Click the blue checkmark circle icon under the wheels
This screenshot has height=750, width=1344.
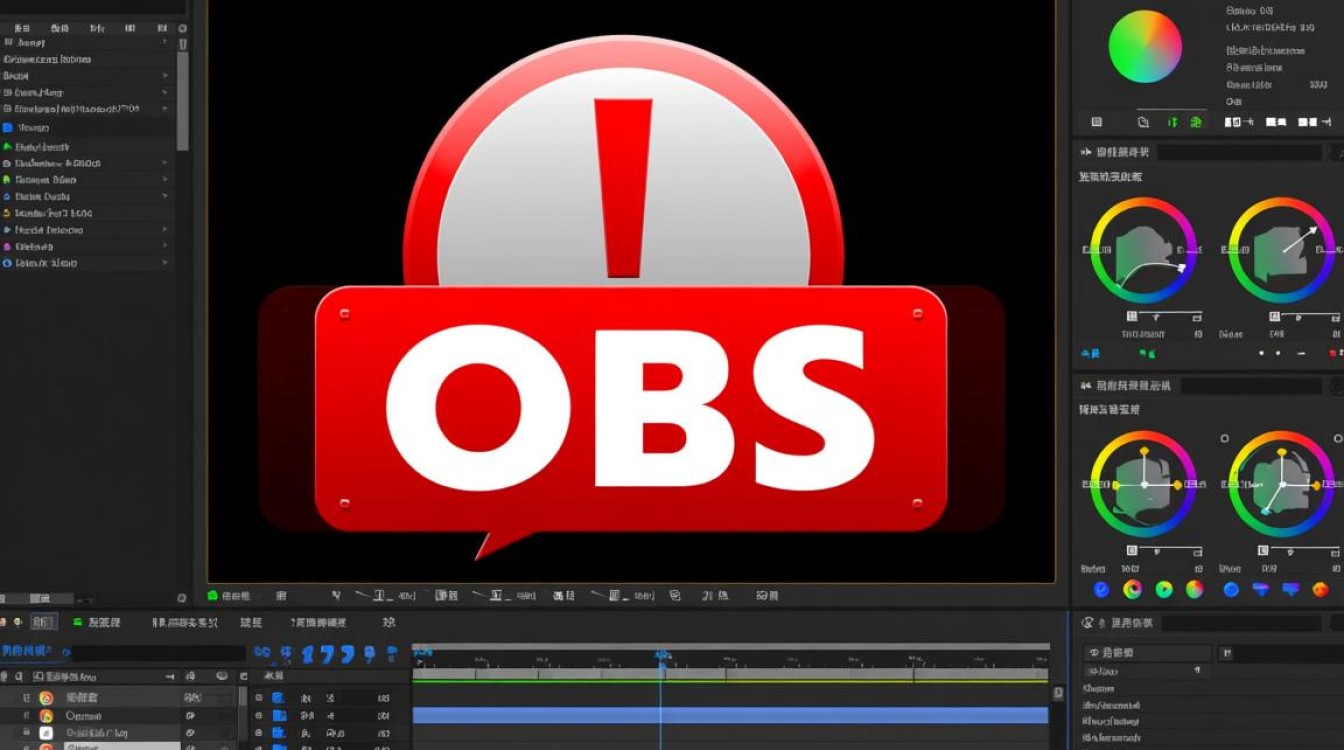[x=1101, y=590]
